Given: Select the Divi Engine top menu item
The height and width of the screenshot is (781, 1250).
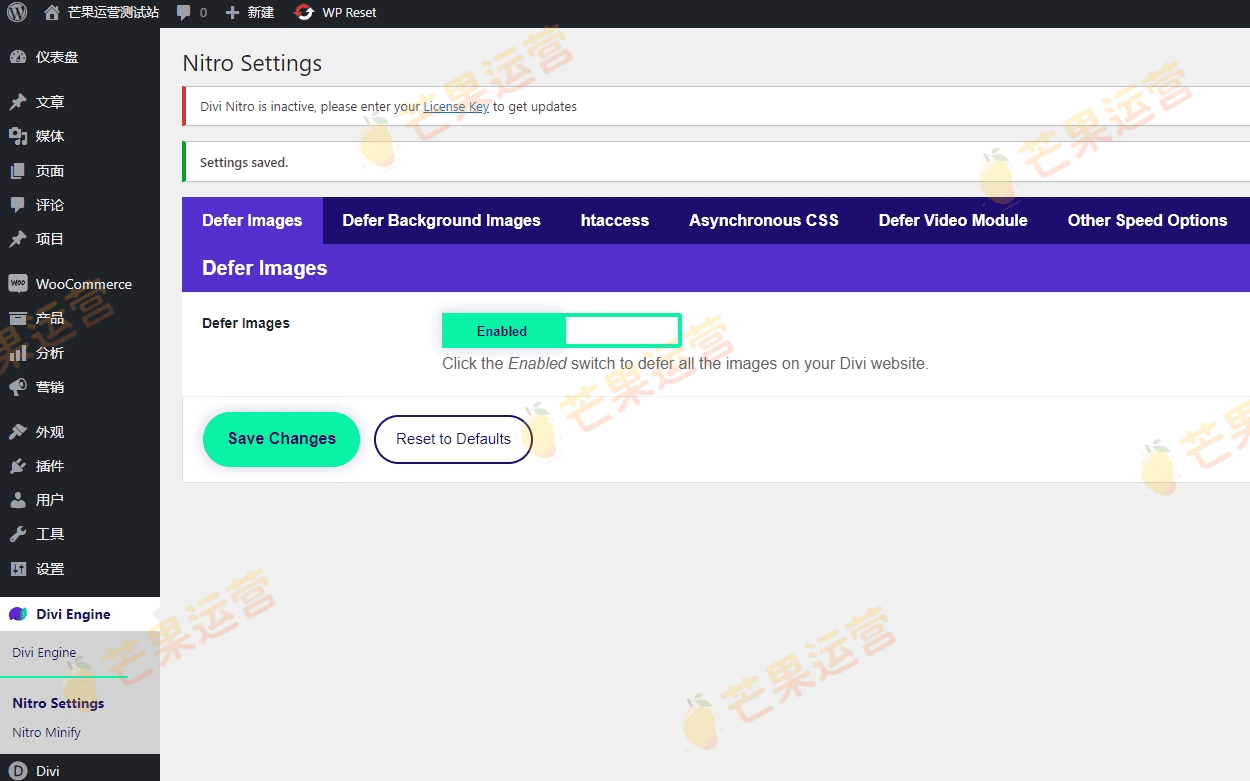Looking at the screenshot, I should pyautogui.click(x=80, y=614).
